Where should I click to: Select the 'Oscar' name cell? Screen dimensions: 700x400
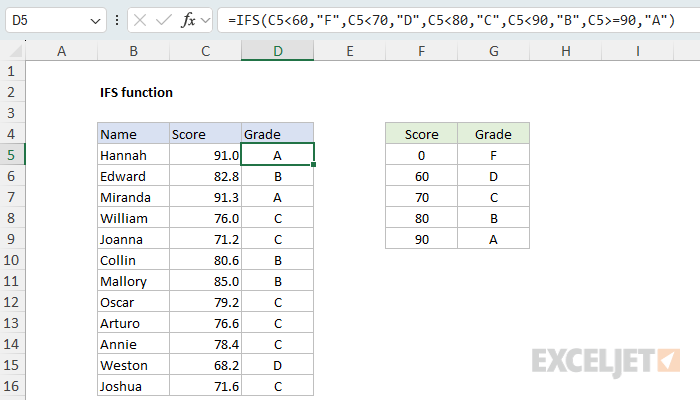(133, 302)
